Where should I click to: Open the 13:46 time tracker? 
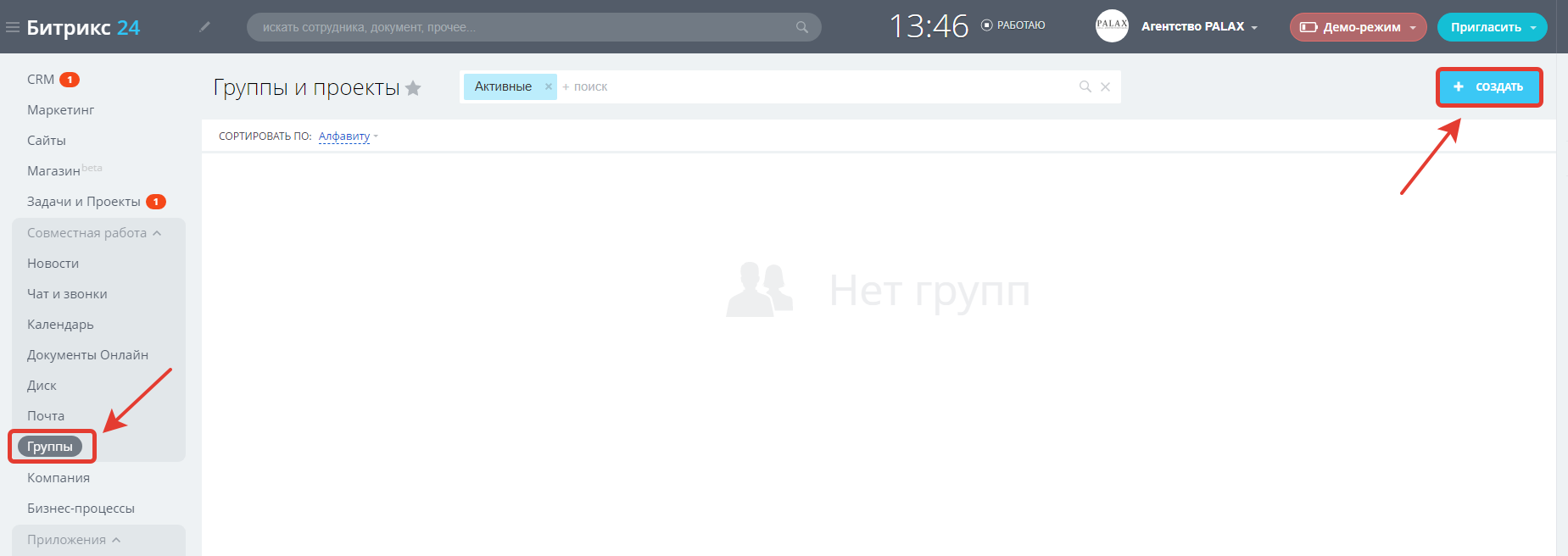[929, 26]
